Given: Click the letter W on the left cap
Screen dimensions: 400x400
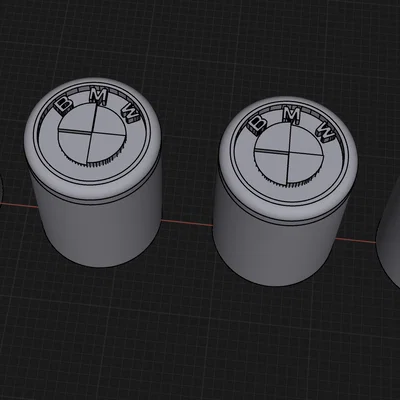Looking at the screenshot, I should coord(131,113).
